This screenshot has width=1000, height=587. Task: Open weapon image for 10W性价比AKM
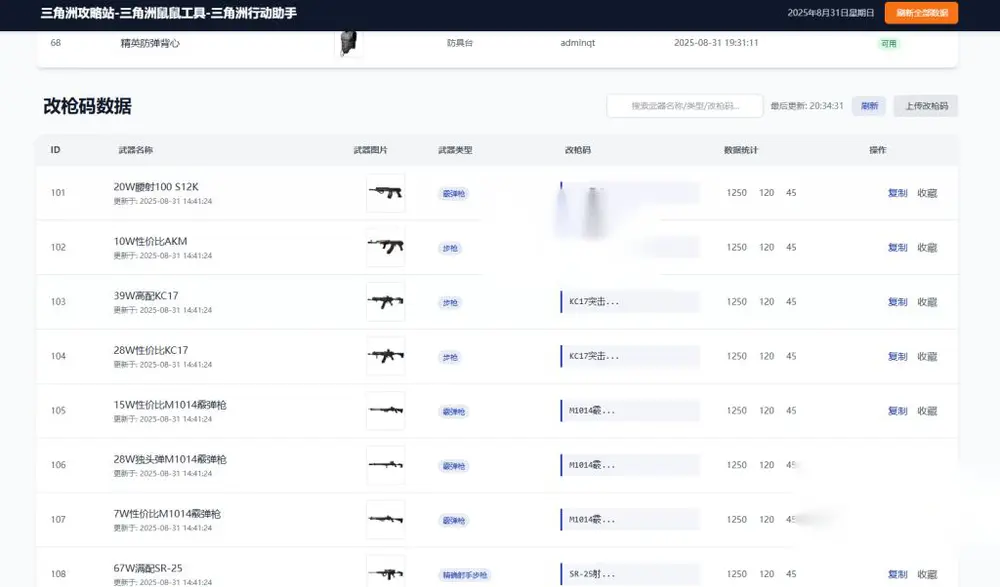click(x=385, y=247)
